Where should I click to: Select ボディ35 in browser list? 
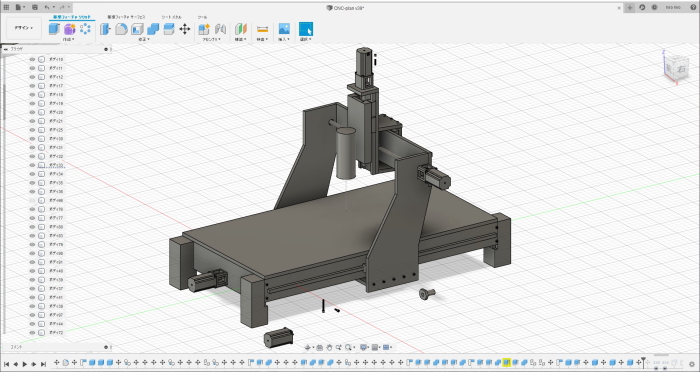pos(56,183)
